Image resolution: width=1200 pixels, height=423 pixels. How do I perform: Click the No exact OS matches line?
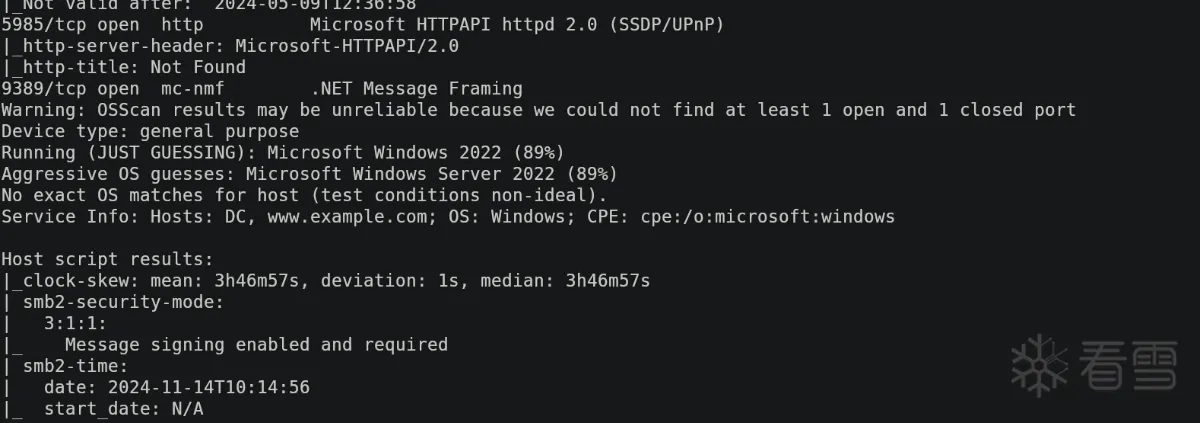click(x=304, y=195)
